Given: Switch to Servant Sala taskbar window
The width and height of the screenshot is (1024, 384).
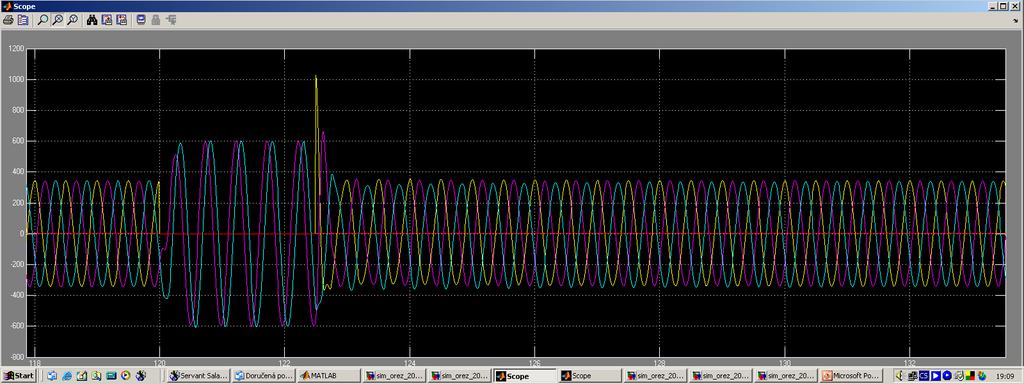Looking at the screenshot, I should click(x=199, y=376).
